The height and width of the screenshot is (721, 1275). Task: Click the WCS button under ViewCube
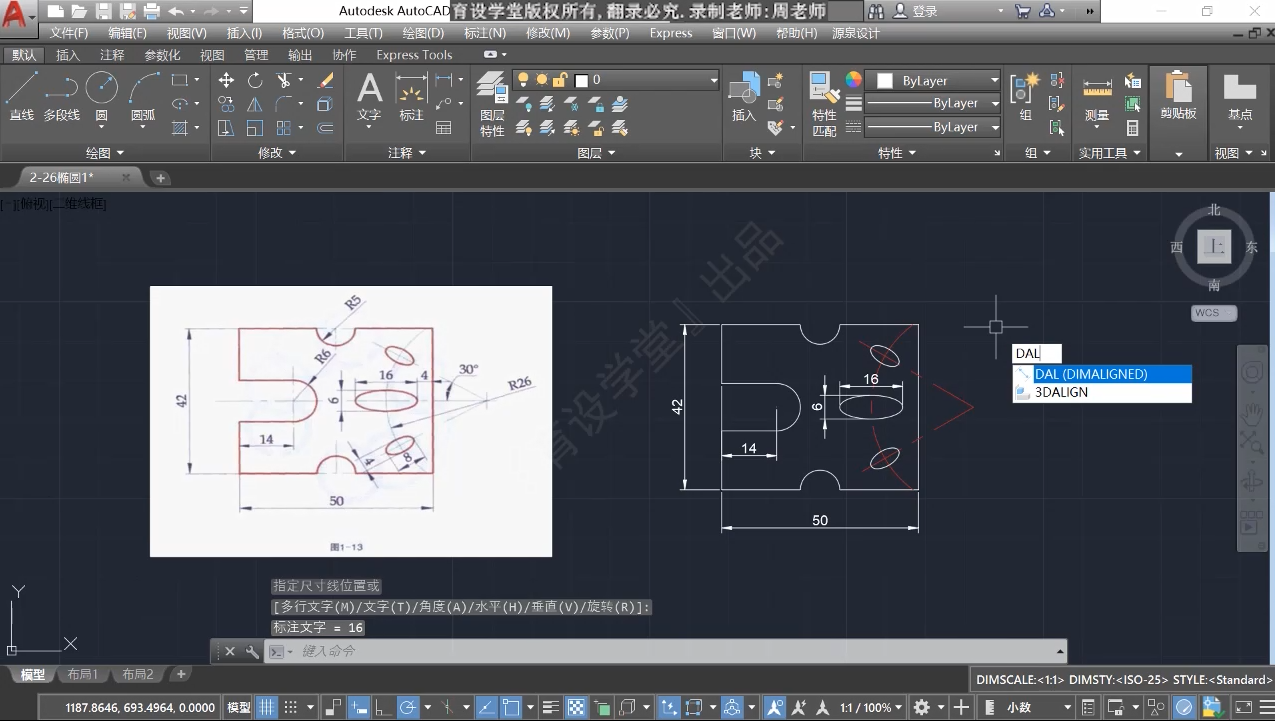tap(1214, 313)
